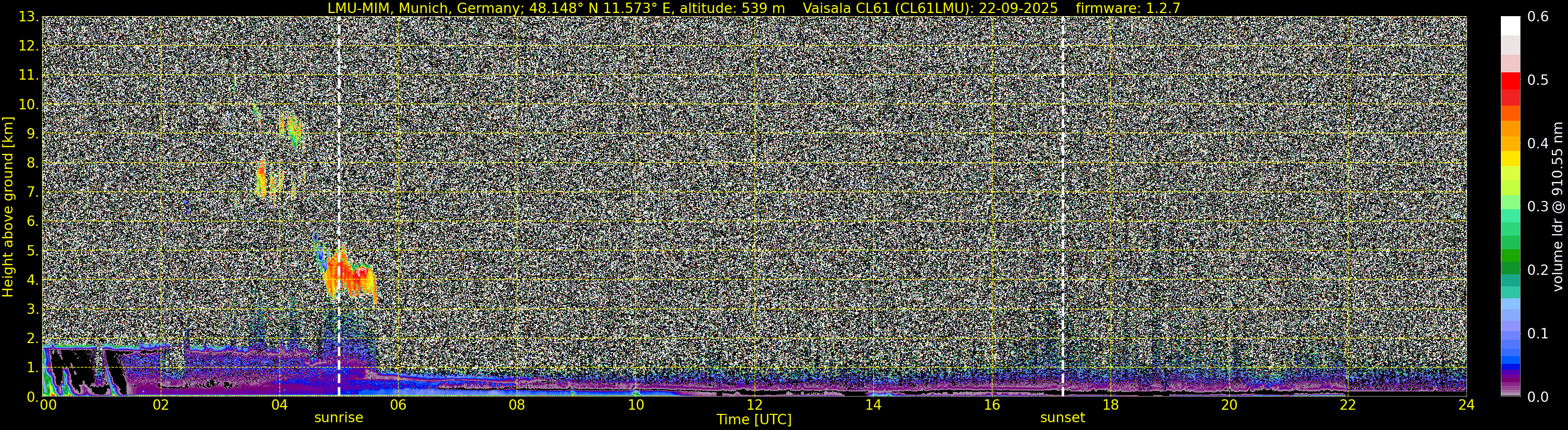
Task: Click the y-axis tick label '10.'
Action: (x=29, y=105)
